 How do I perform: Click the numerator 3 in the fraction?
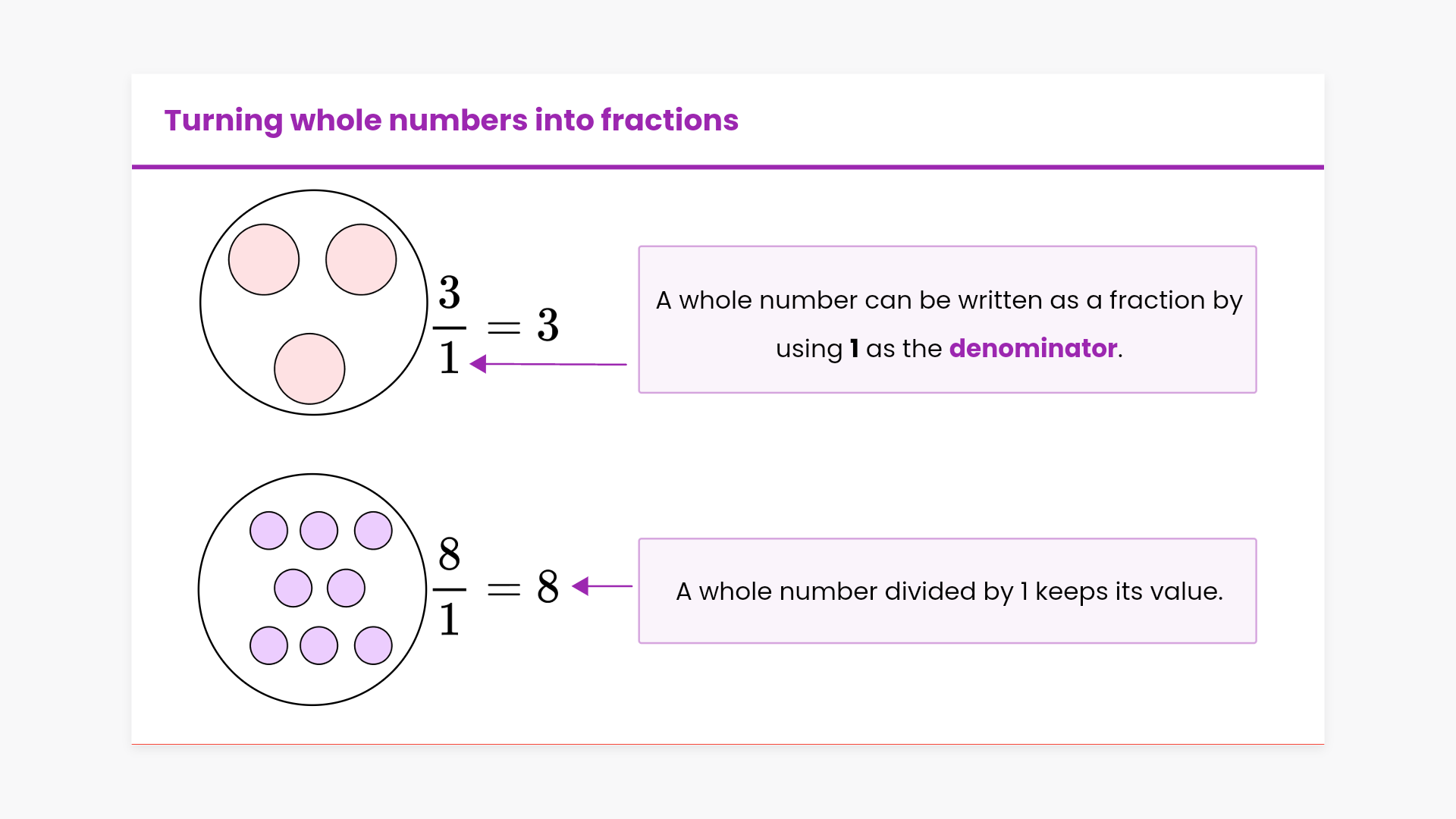450,293
